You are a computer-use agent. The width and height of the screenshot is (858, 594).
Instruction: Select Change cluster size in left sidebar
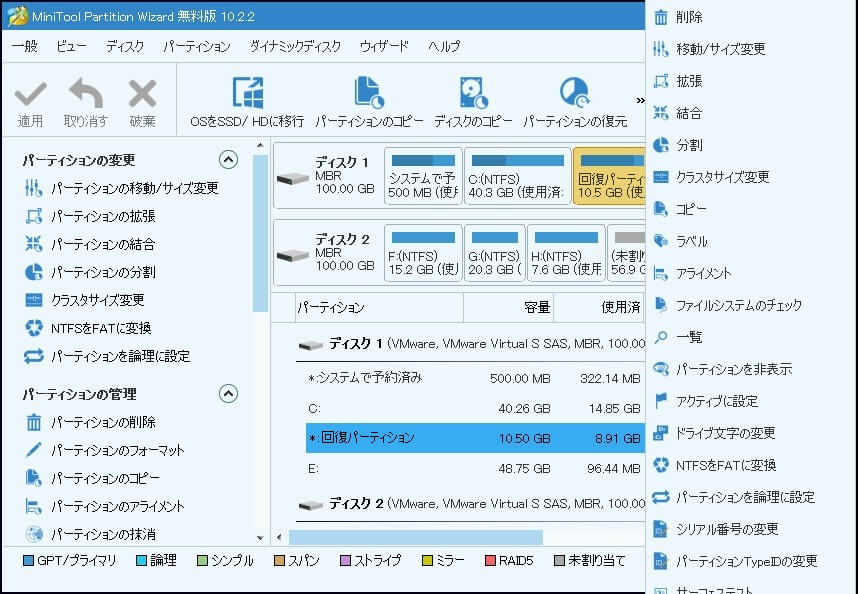(x=85, y=300)
